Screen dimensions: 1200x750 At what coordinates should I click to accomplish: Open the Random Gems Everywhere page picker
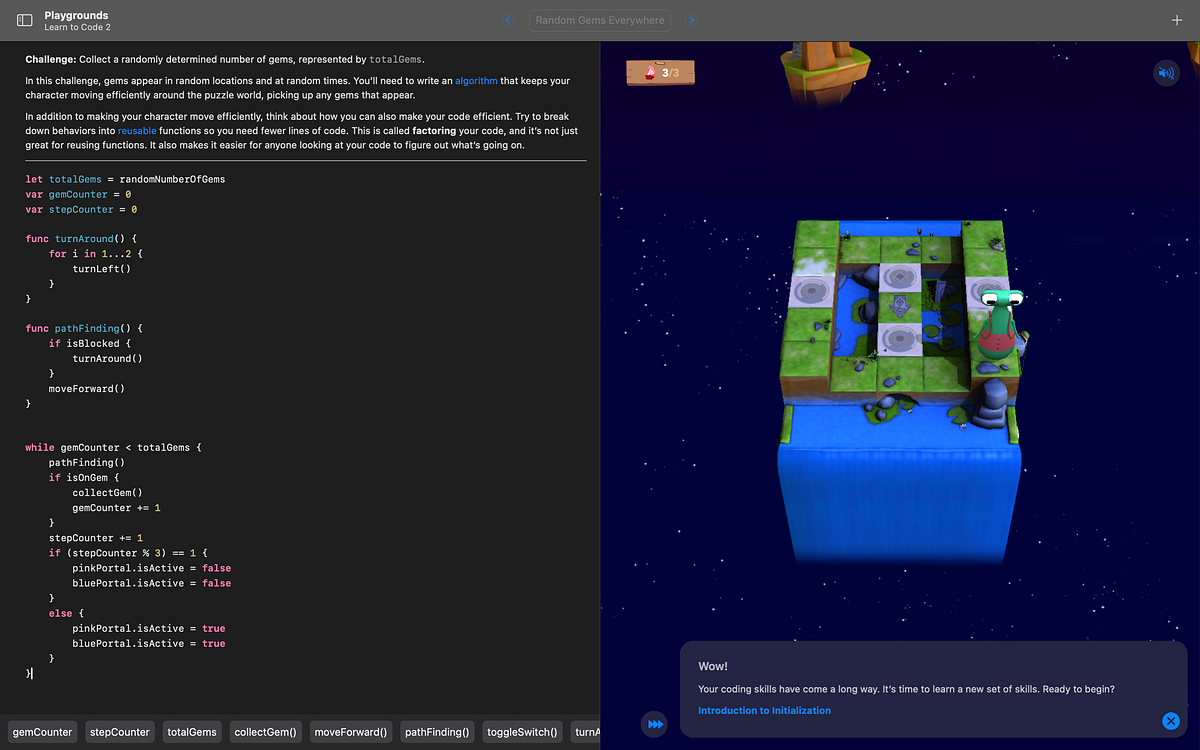pyautogui.click(x=599, y=19)
